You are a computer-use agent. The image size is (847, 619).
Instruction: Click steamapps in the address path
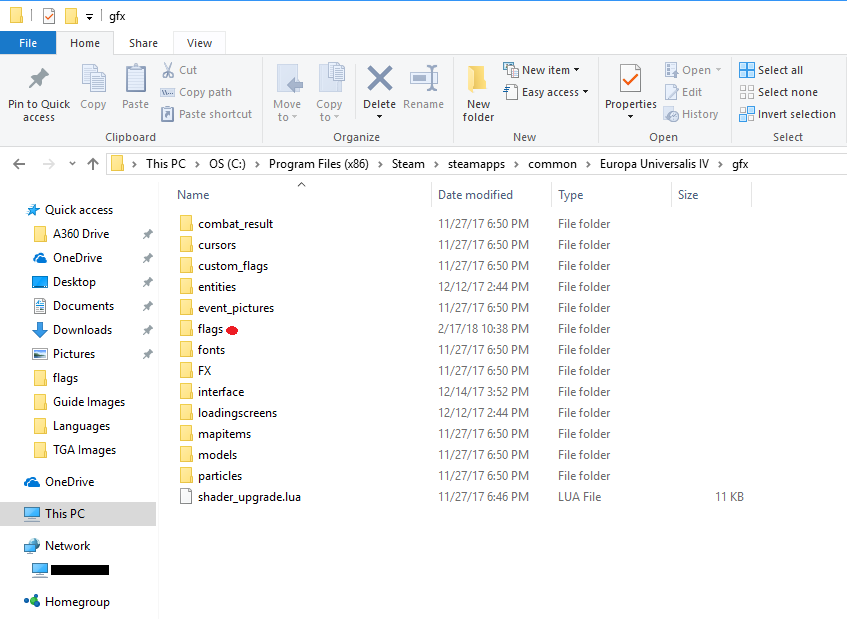click(x=476, y=164)
